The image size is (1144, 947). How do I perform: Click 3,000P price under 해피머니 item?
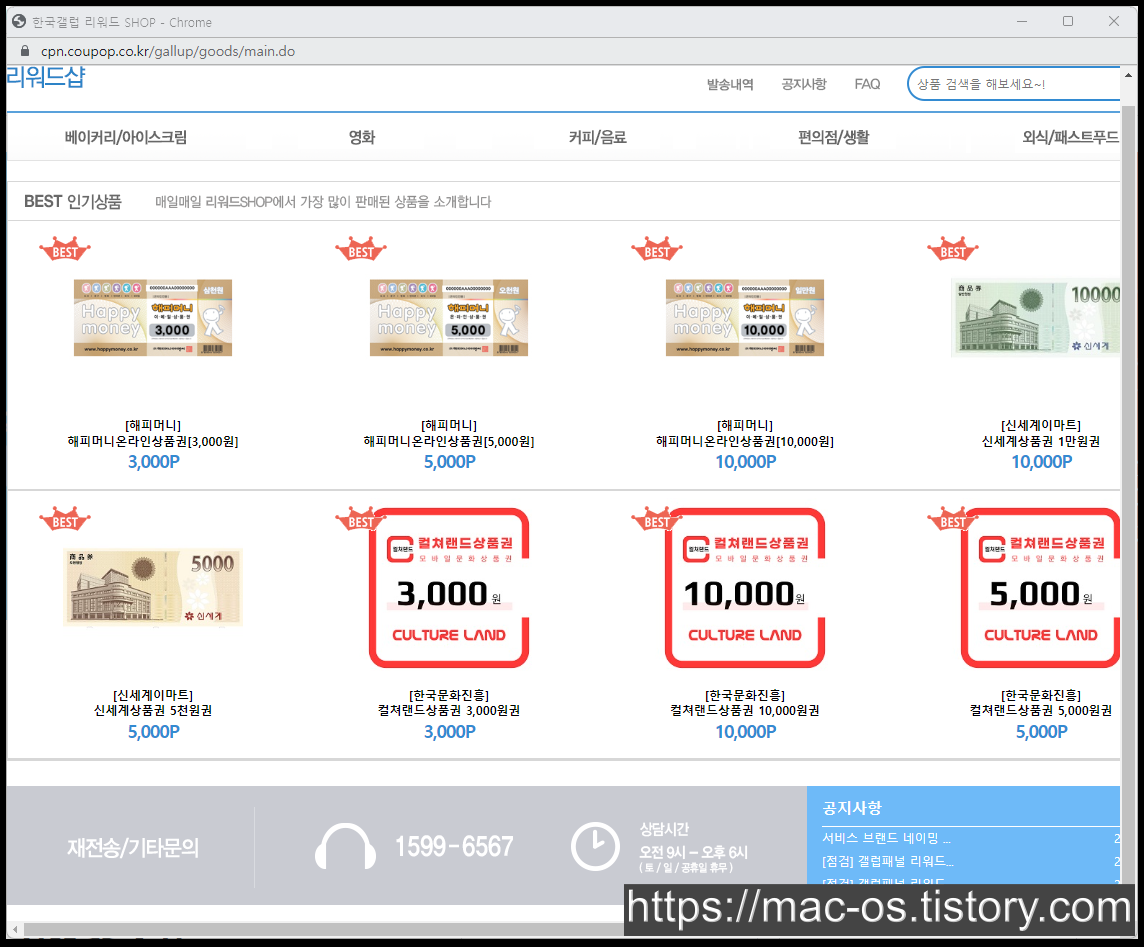click(153, 462)
